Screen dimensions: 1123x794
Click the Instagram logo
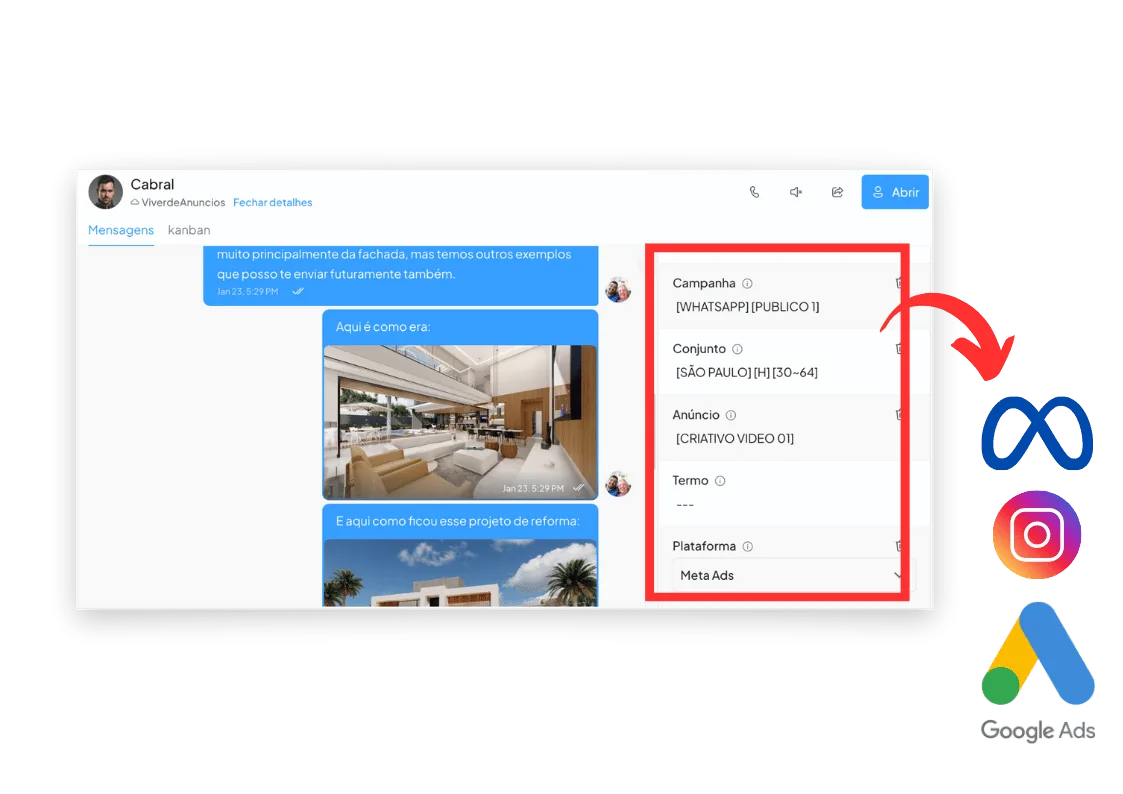[1037, 534]
